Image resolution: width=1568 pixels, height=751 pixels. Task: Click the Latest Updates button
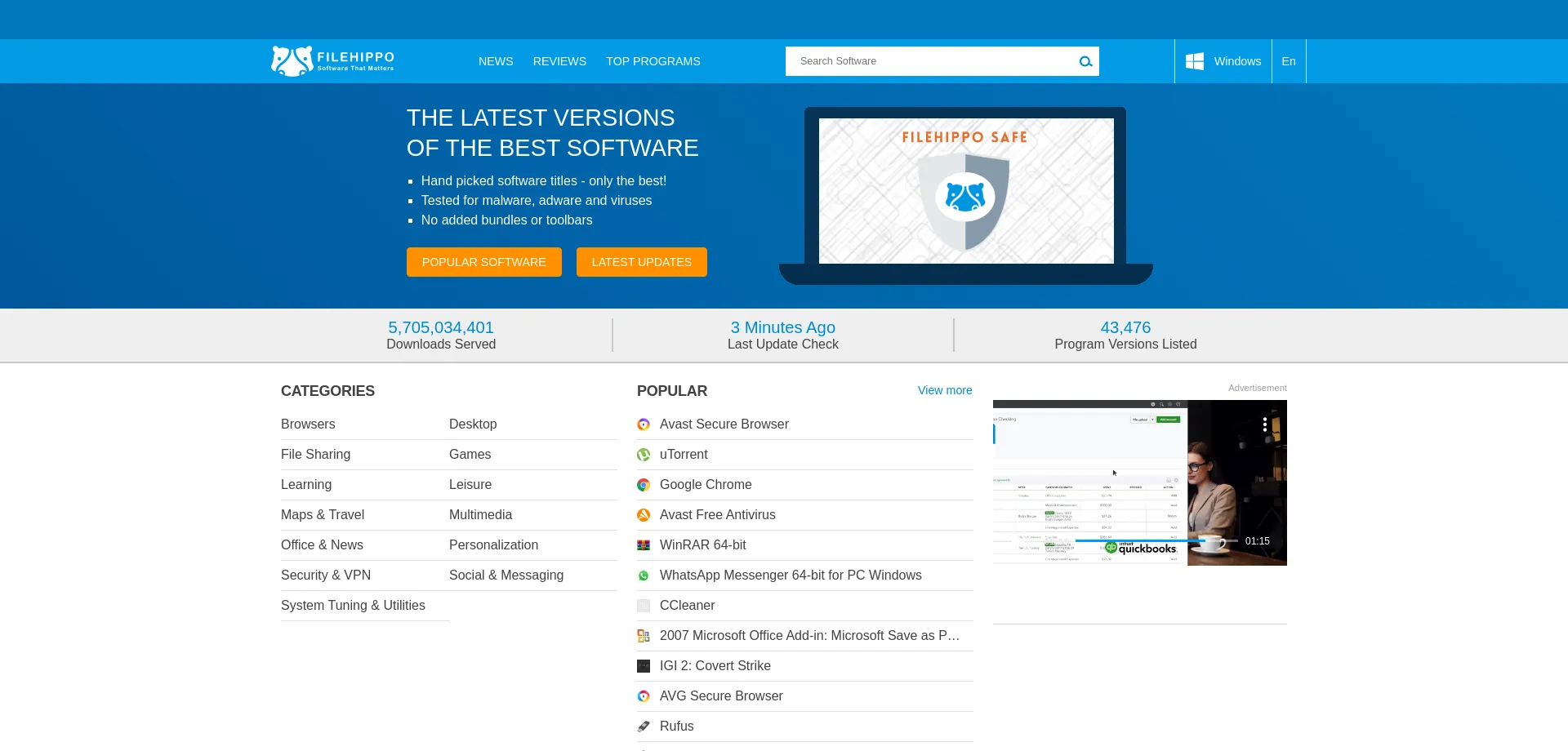pos(642,262)
